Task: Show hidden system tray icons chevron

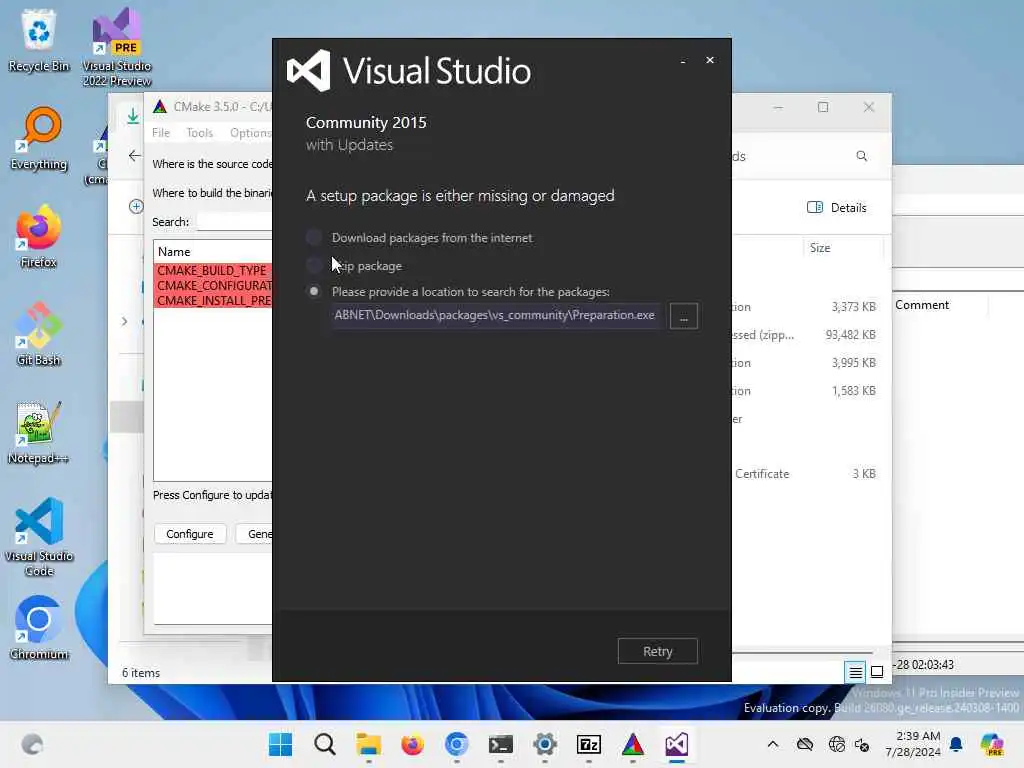Action: coord(773,744)
